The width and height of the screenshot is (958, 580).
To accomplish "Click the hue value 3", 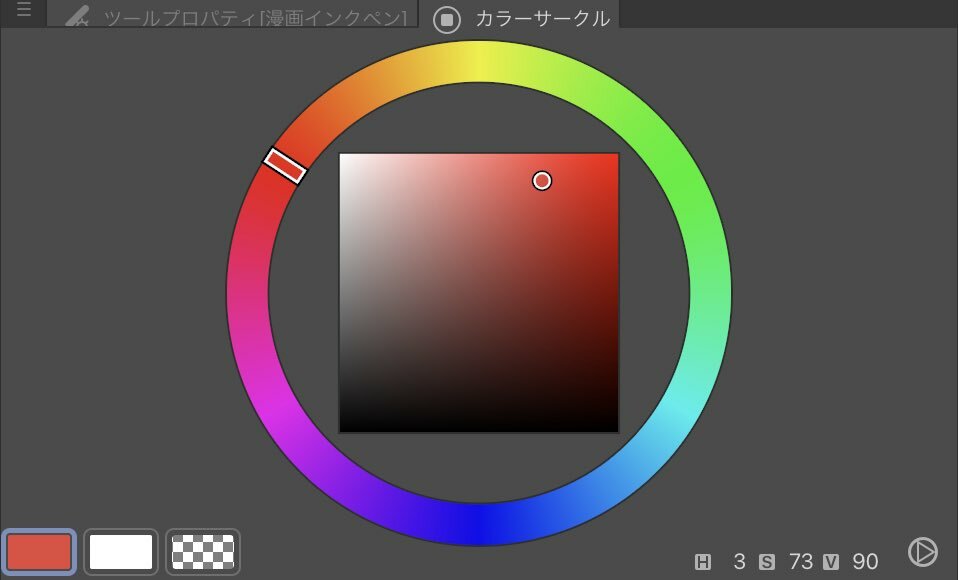I will click(739, 561).
